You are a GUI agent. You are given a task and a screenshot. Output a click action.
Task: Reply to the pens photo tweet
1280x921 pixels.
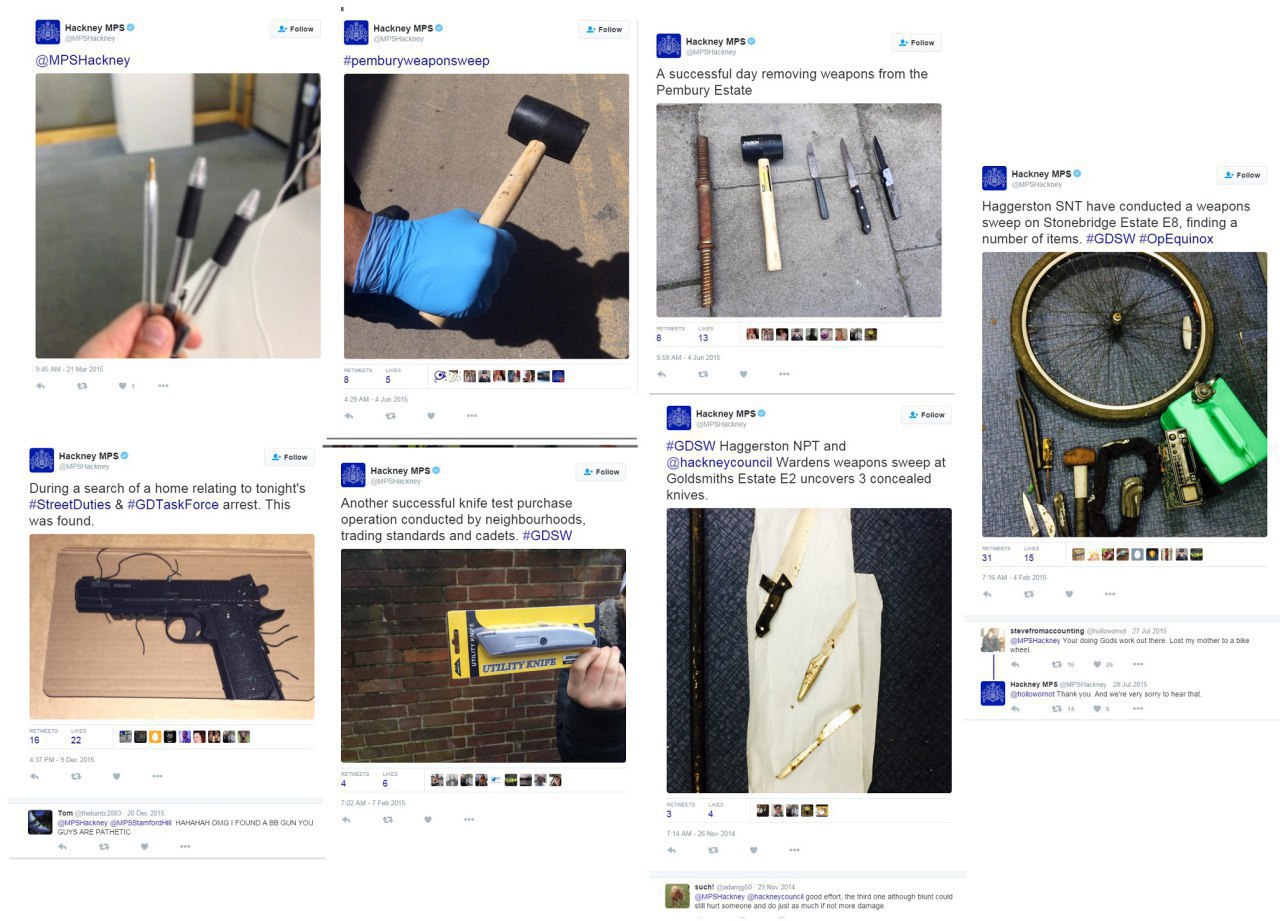pos(41,385)
